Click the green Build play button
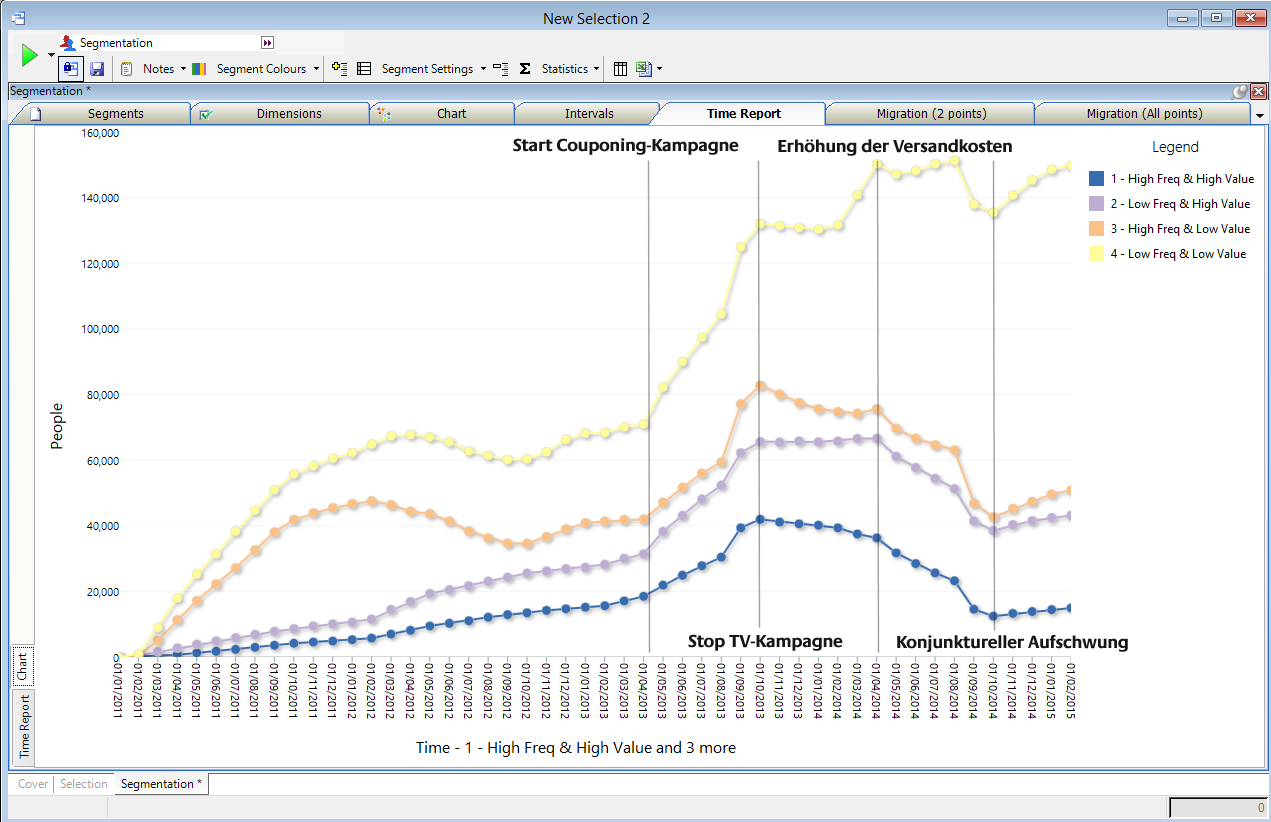 (30, 56)
